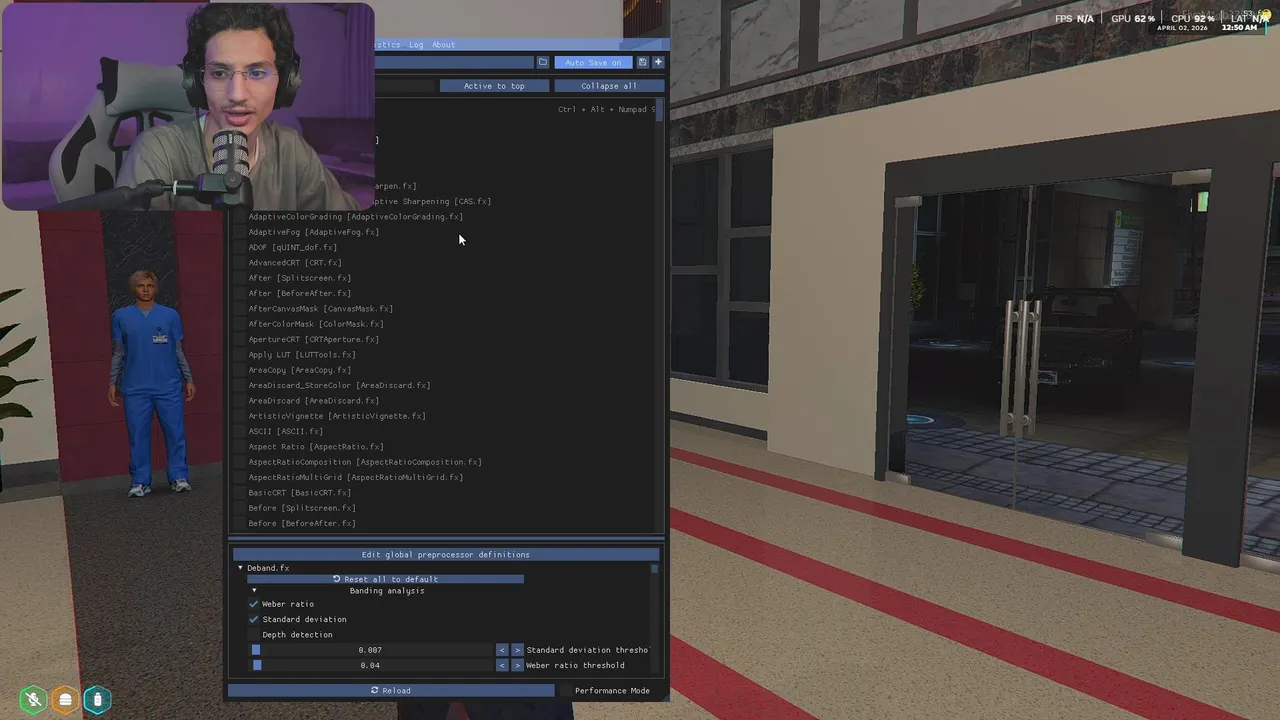This screenshot has height=720, width=1280.
Task: Click the plus icon to add preset
Action: point(658,62)
